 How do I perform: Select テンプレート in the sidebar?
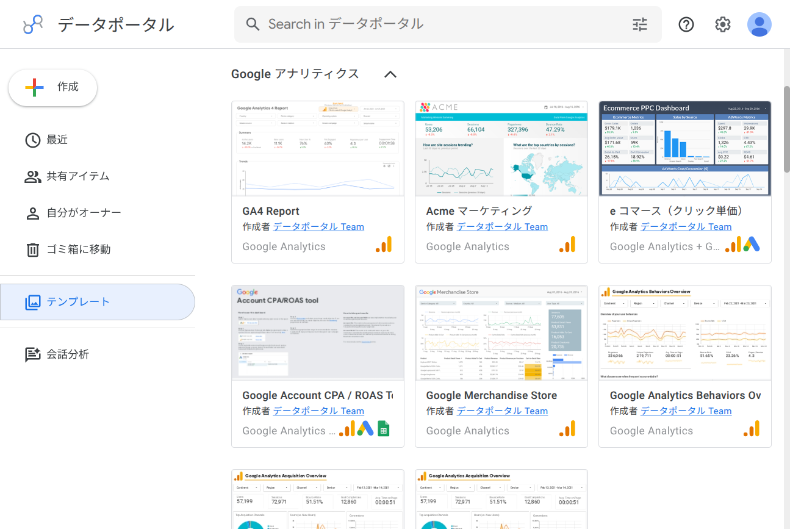coord(97,302)
